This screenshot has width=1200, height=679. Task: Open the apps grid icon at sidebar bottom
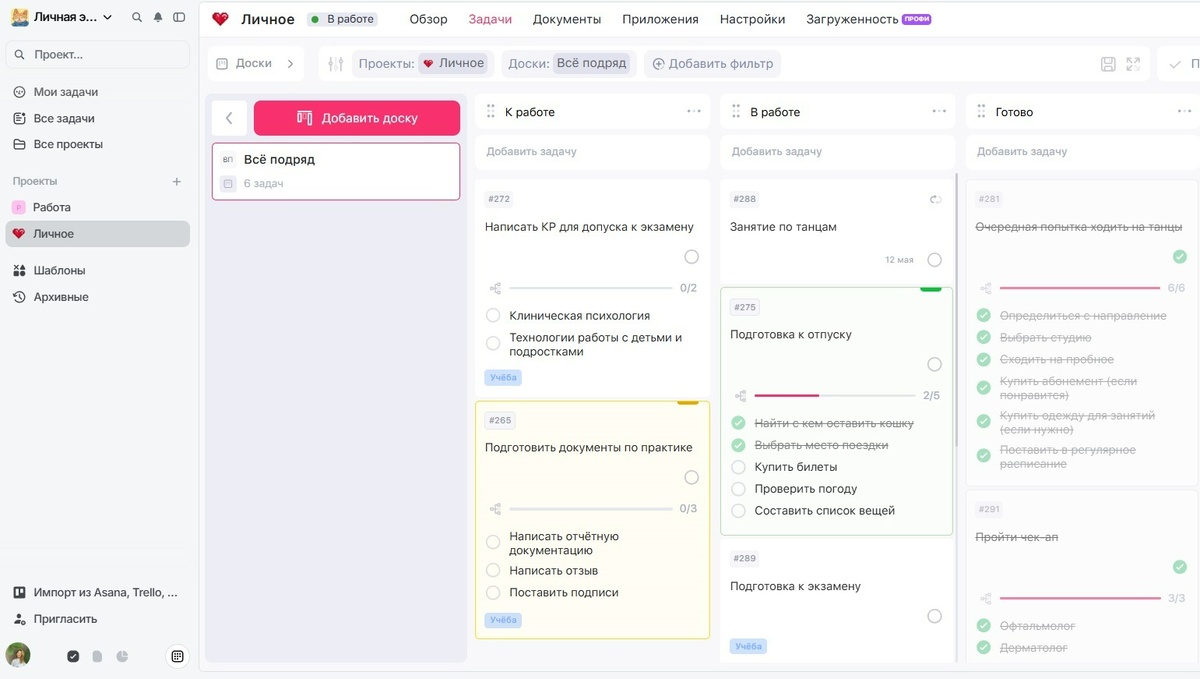[178, 656]
